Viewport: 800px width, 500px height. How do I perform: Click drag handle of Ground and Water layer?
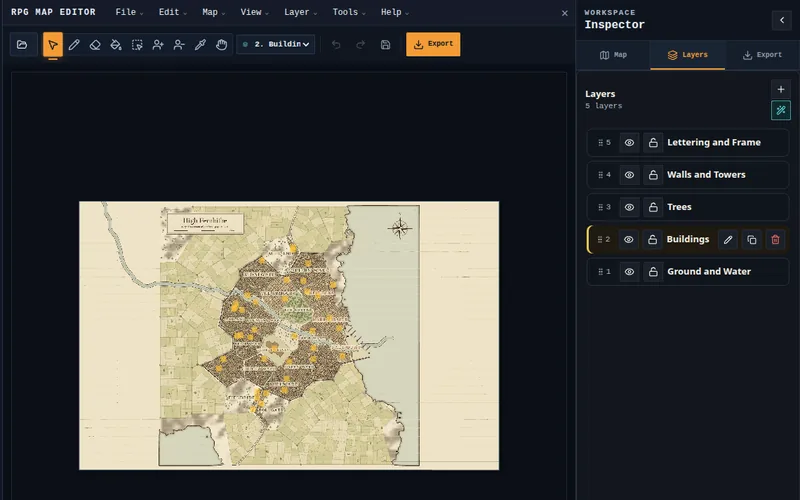click(x=601, y=272)
